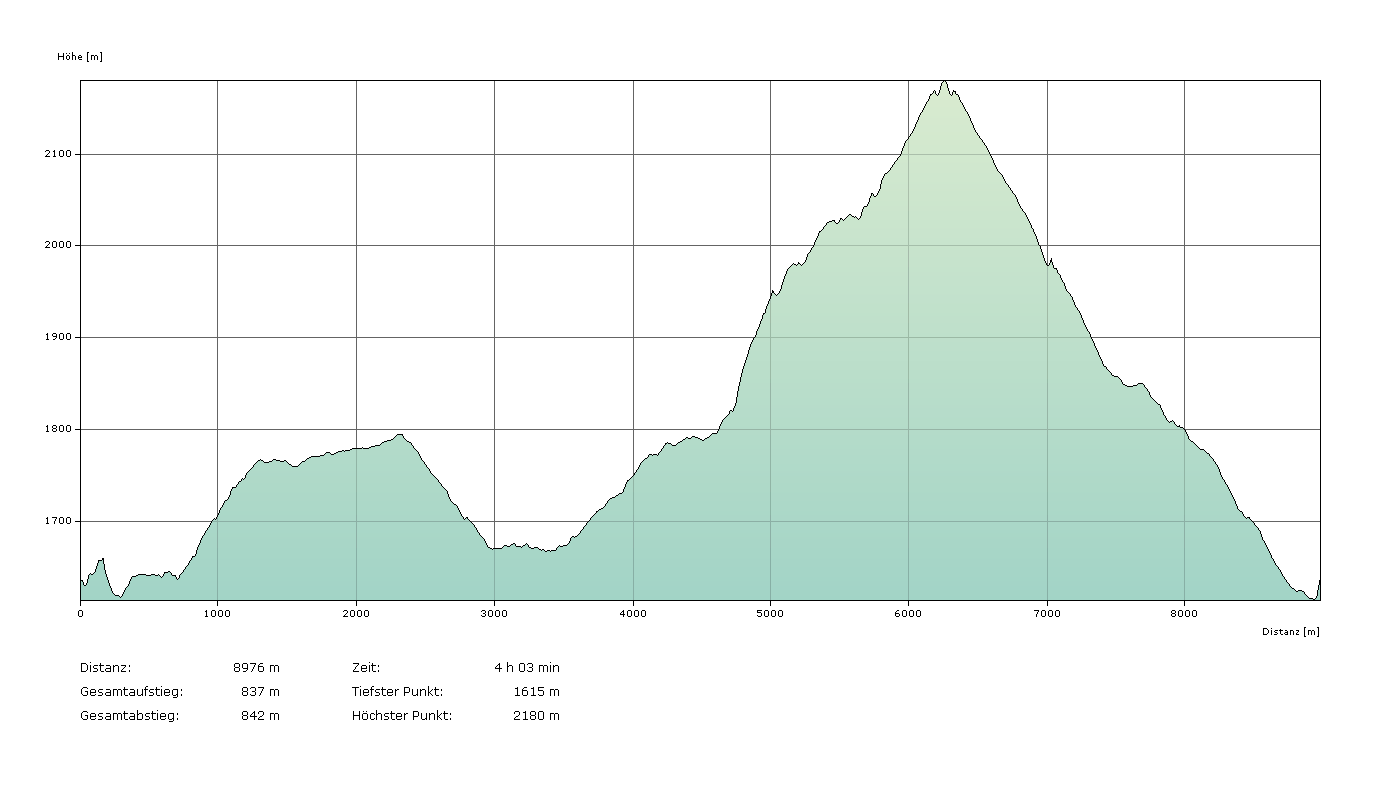Click the summit peak of the elevation profile
The width and height of the screenshot is (1400, 800).
944,82
